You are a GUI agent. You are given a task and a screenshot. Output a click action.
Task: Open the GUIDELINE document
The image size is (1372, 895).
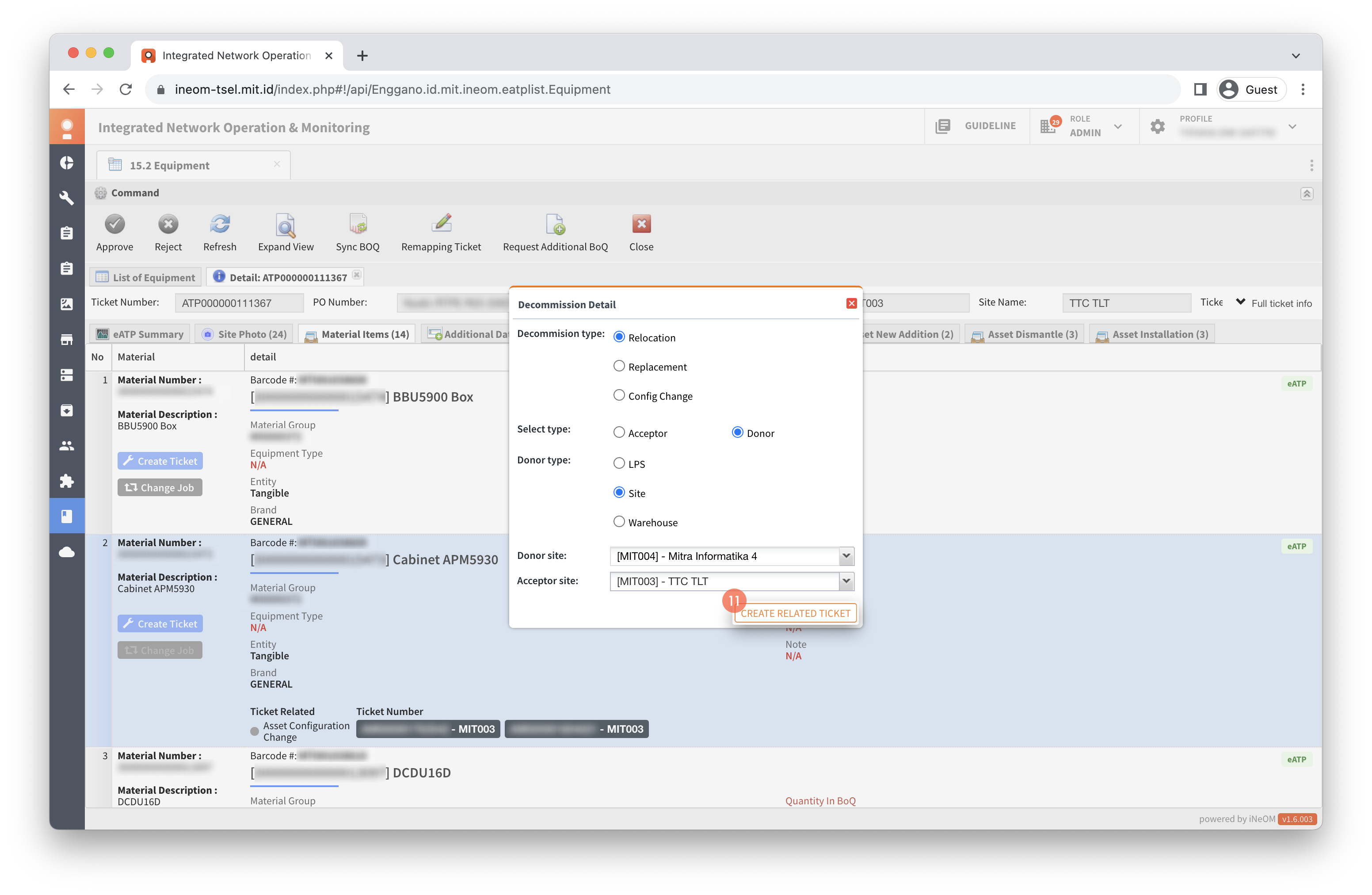976,126
